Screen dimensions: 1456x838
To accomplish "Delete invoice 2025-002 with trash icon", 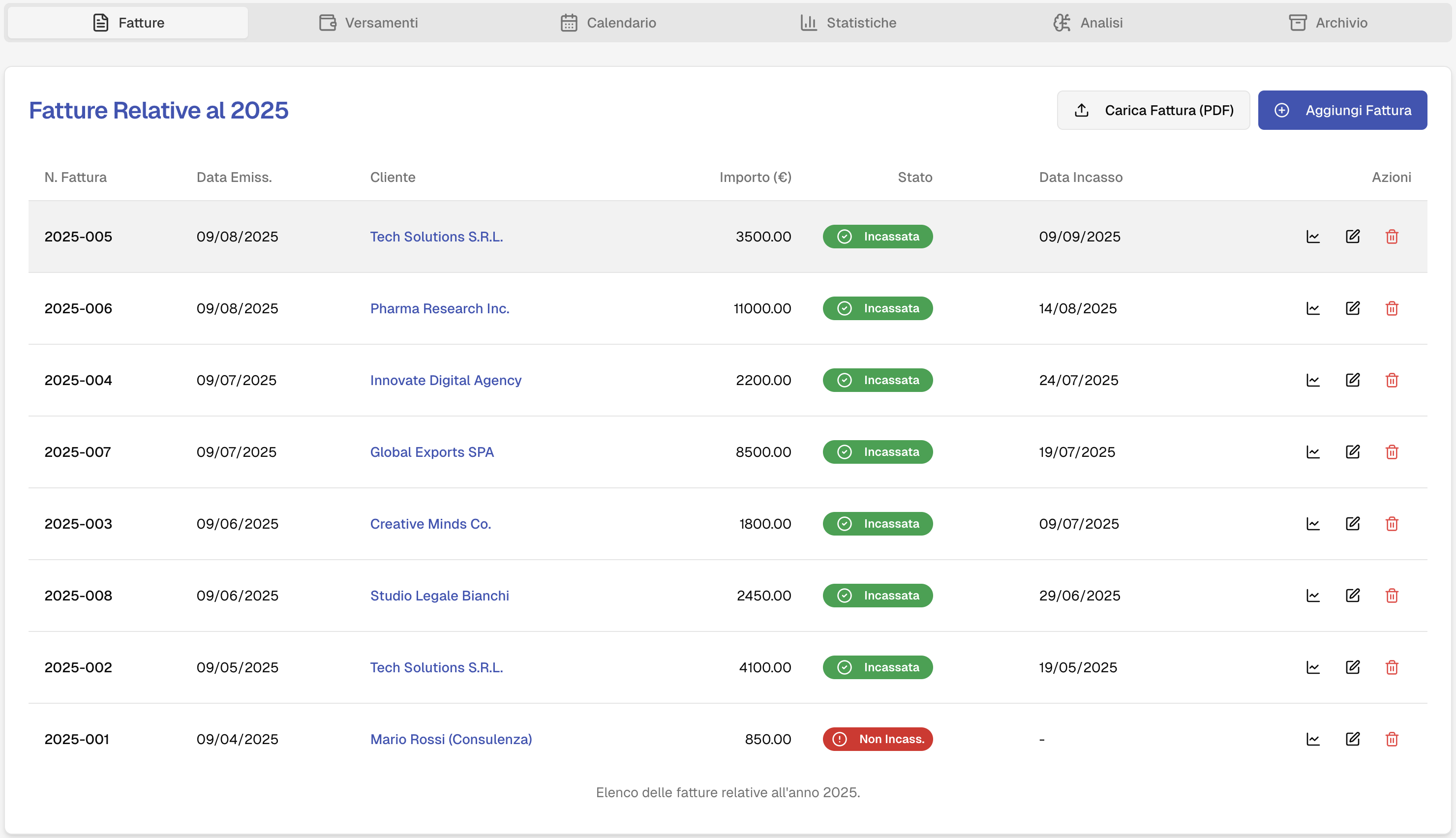I will click(1392, 668).
